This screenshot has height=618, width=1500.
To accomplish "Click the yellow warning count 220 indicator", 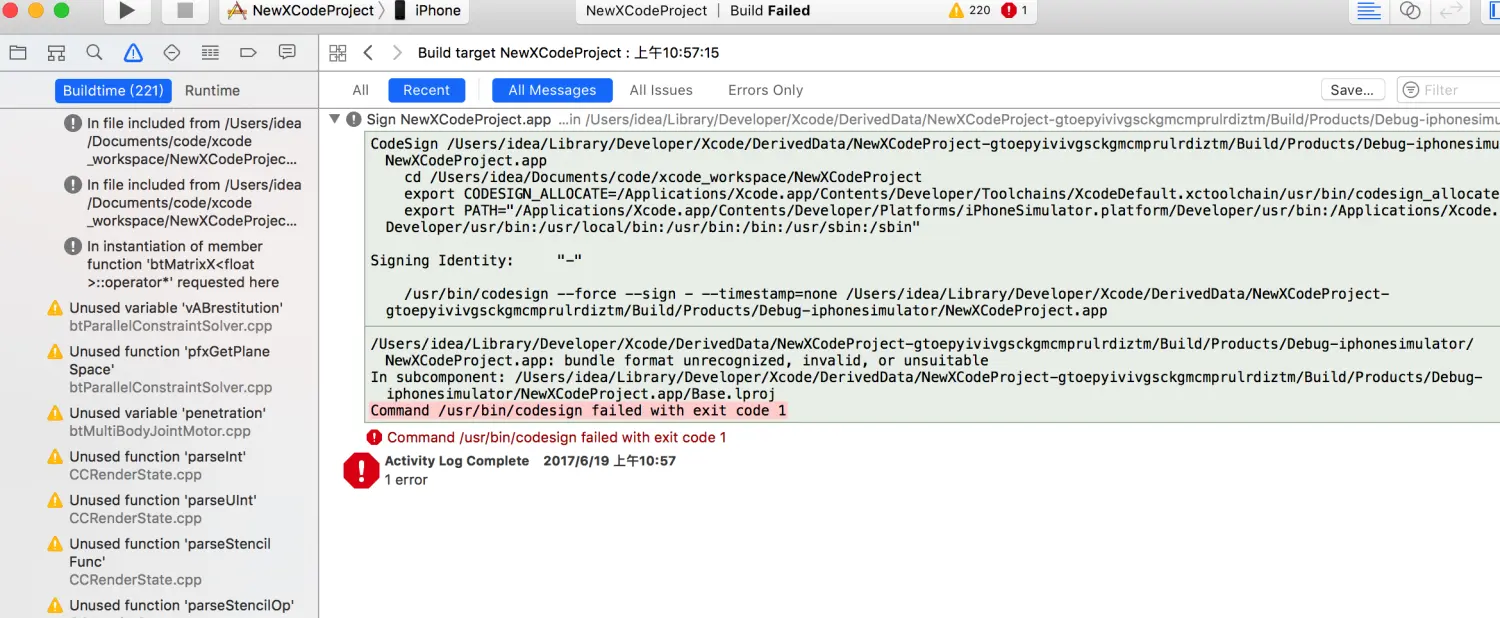I will (969, 10).
